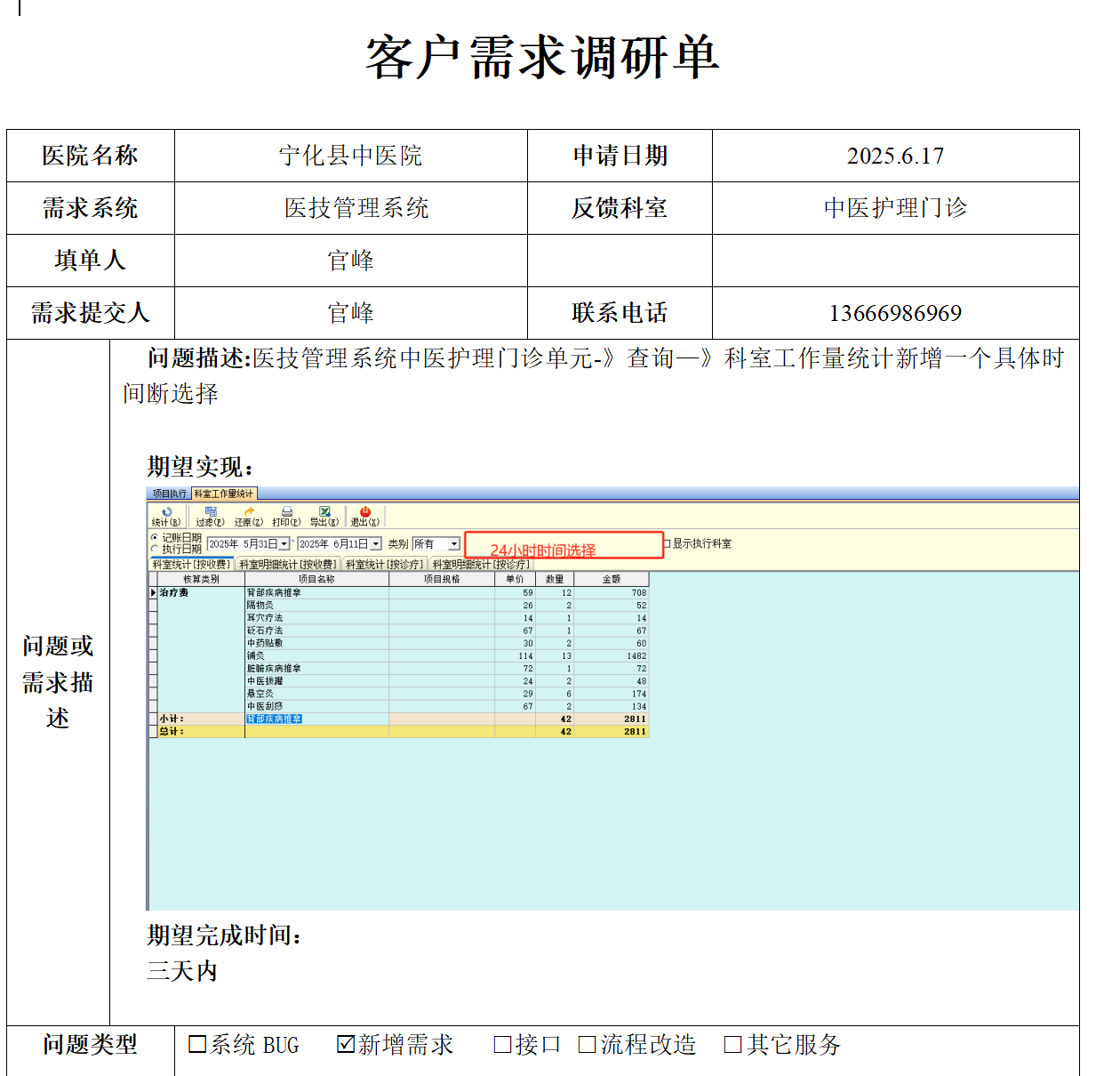
Task: Click the phone number 13666986969
Action: pos(895,313)
